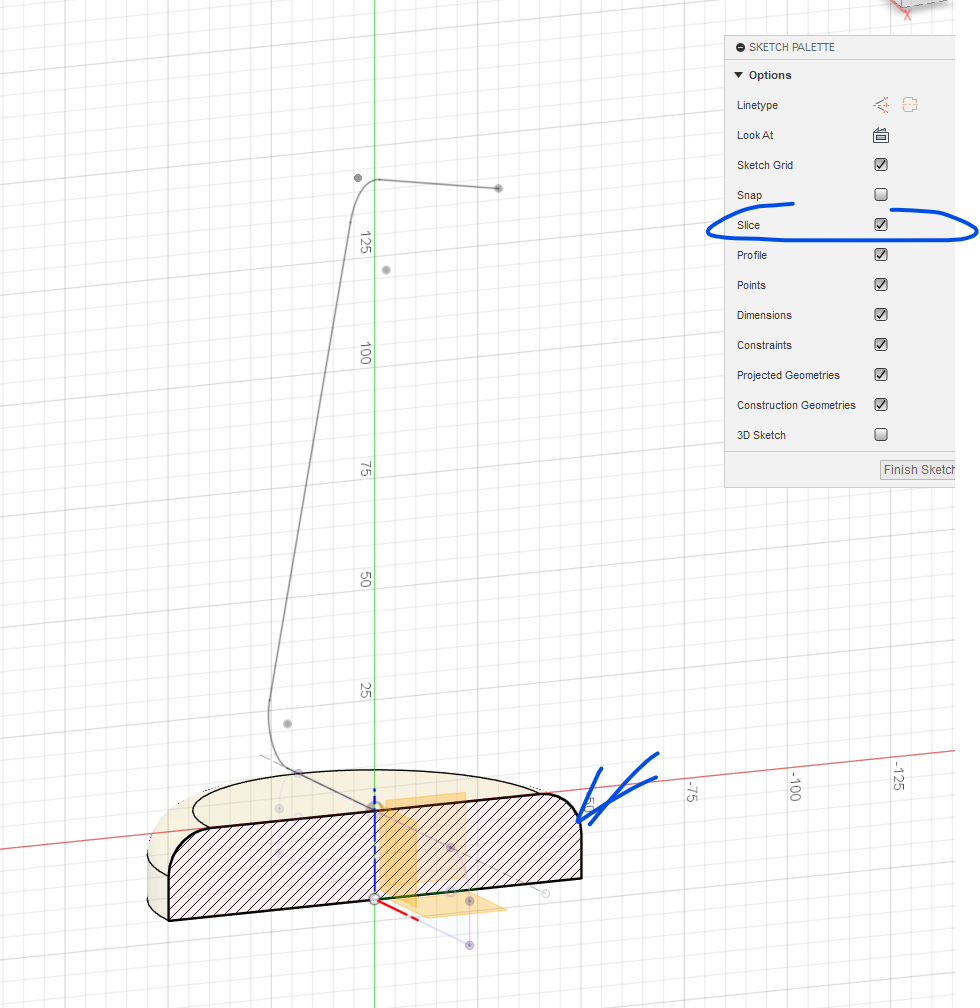Click the centerline linetype icon

click(x=910, y=105)
